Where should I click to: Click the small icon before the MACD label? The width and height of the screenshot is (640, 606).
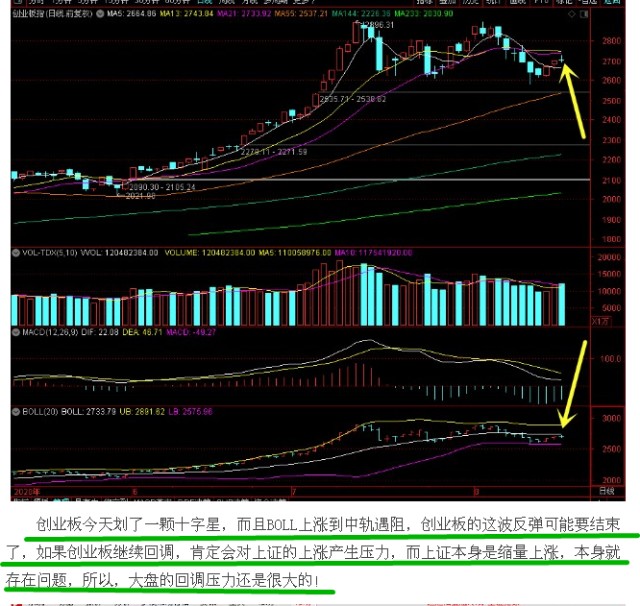(x=15, y=331)
